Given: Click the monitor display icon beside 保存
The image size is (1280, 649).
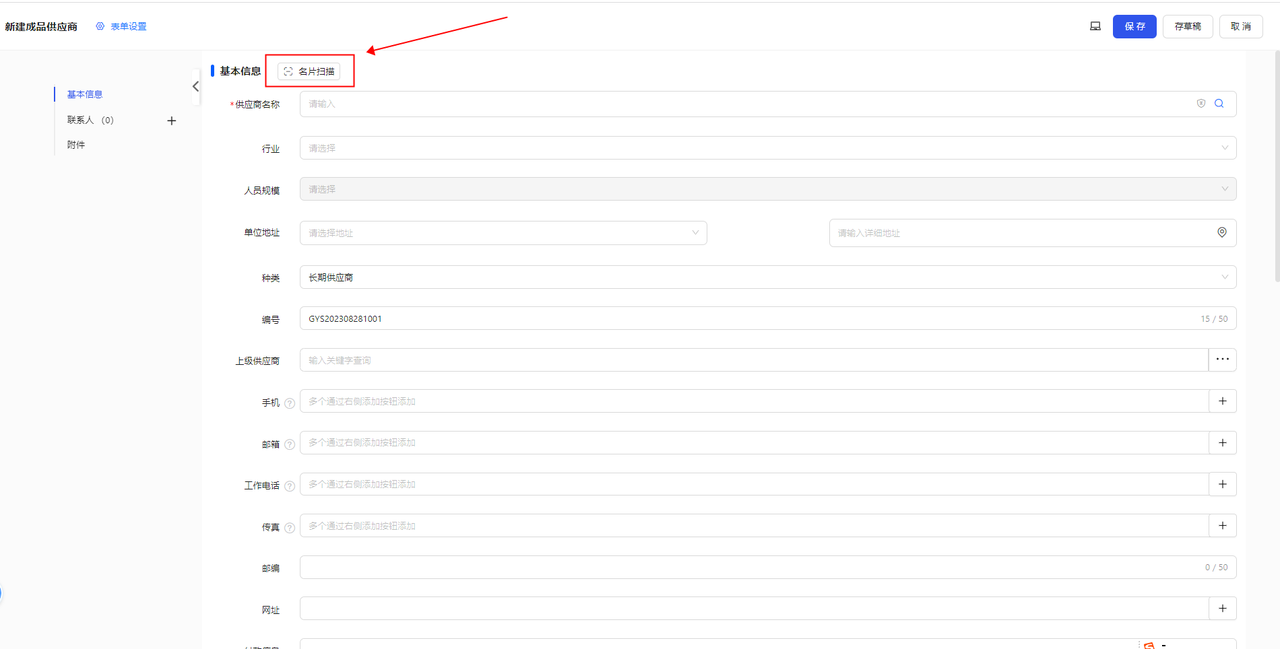Looking at the screenshot, I should (1095, 26).
